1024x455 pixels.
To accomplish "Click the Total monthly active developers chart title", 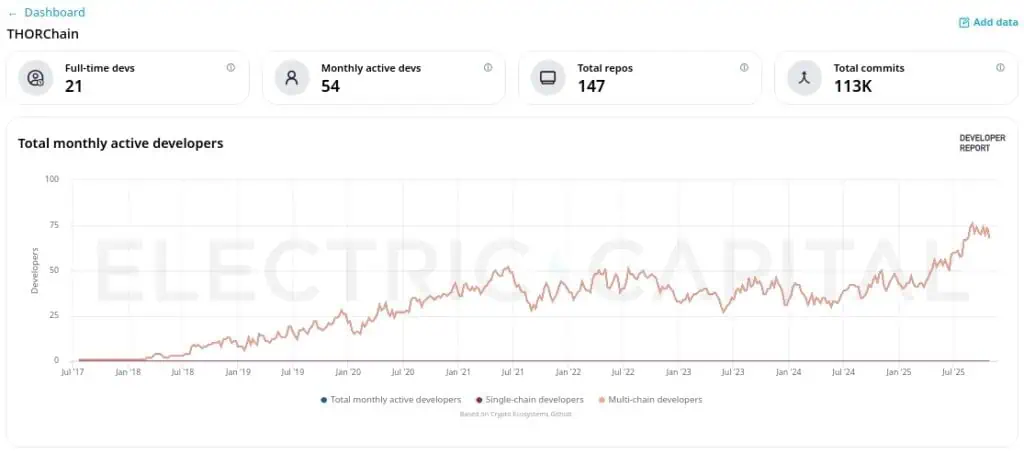I will coord(120,144).
